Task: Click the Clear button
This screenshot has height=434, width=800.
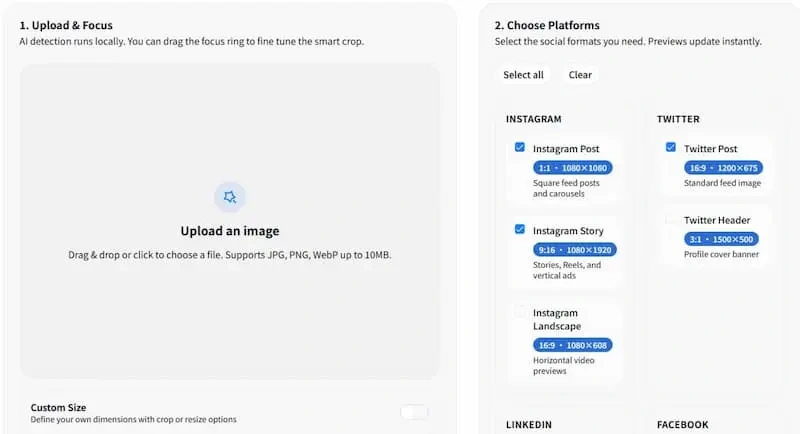Action: point(580,75)
